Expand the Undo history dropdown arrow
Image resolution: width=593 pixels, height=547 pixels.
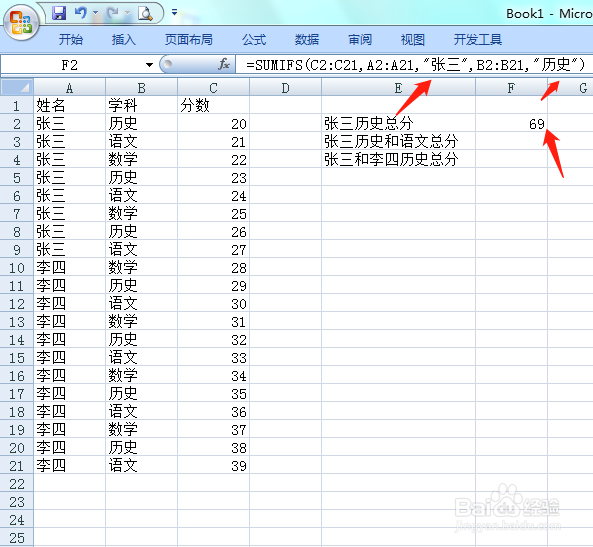pos(95,13)
